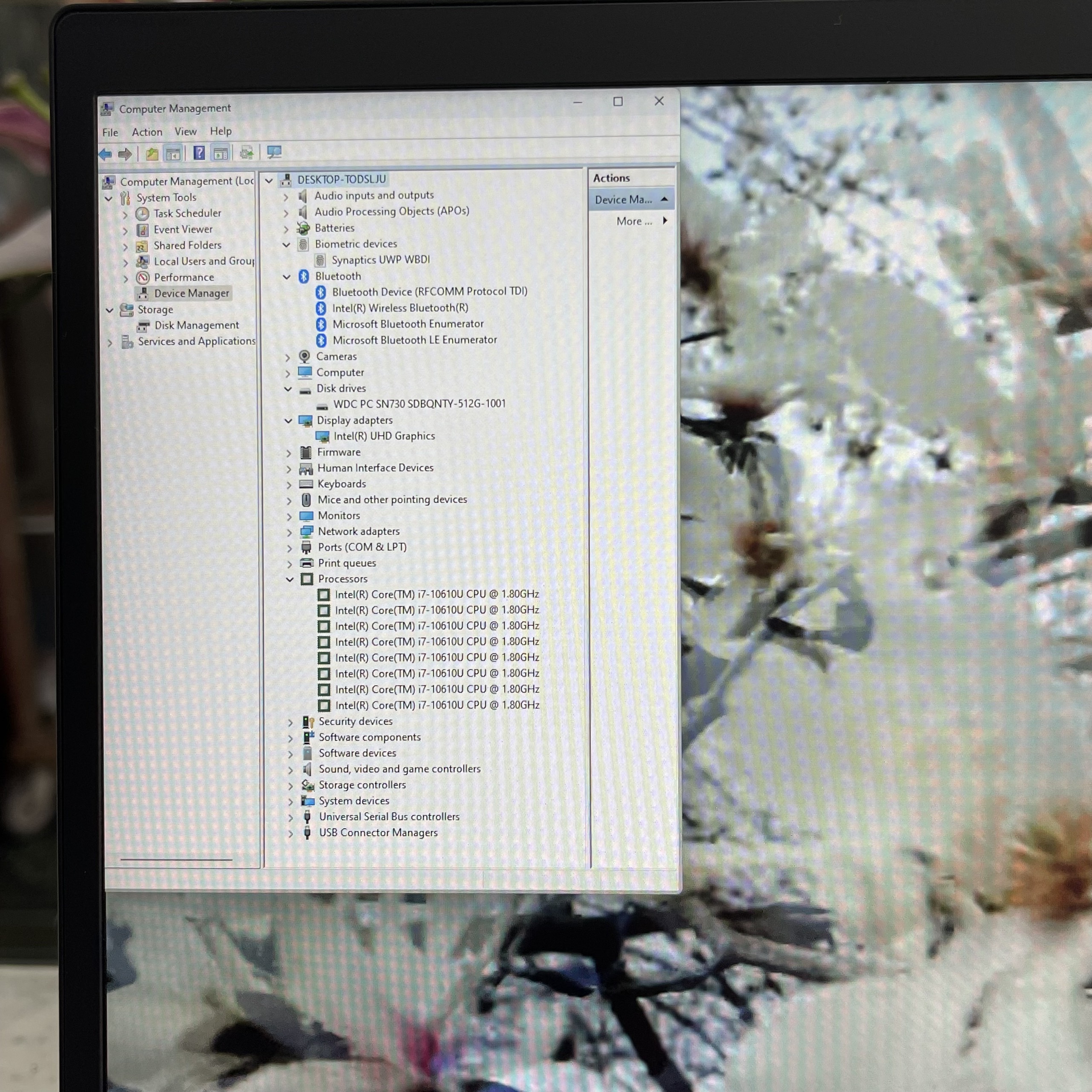Viewport: 1092px width, 1092px height.
Task: Collapse the Biometric devices category
Action: pos(287,245)
